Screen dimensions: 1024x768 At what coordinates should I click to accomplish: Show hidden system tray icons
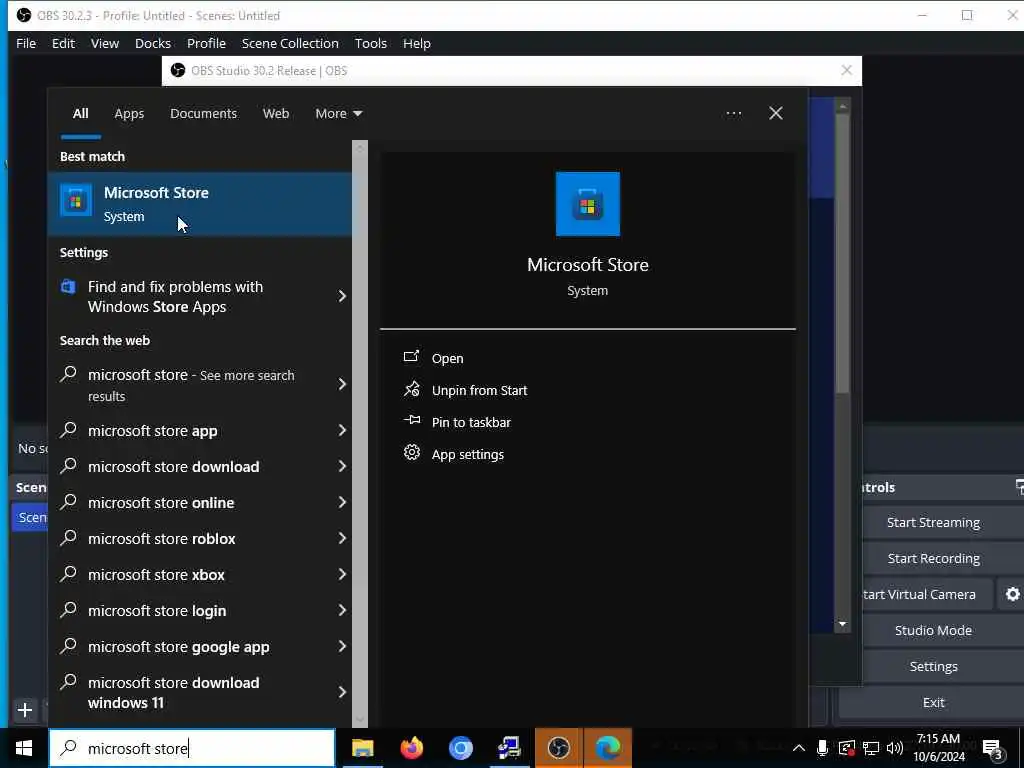[798, 748]
